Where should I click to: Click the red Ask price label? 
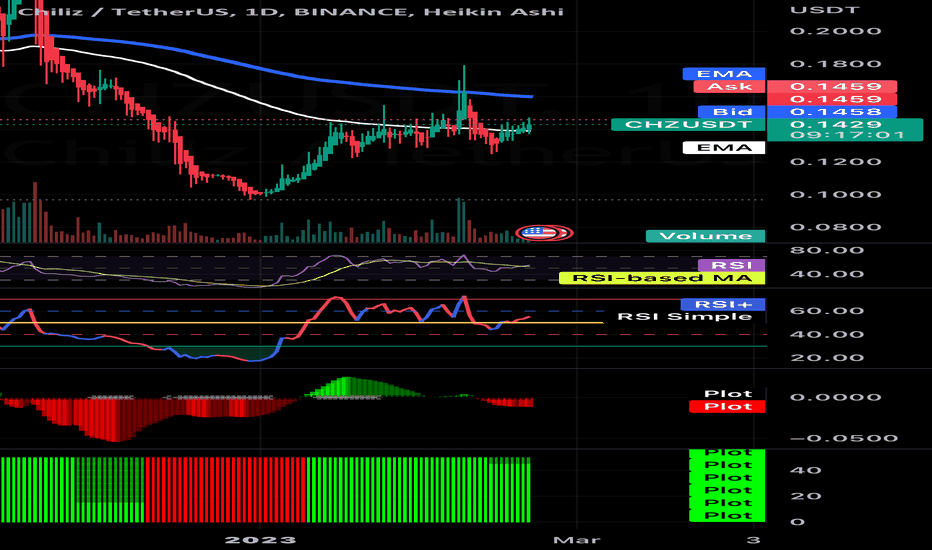point(729,87)
